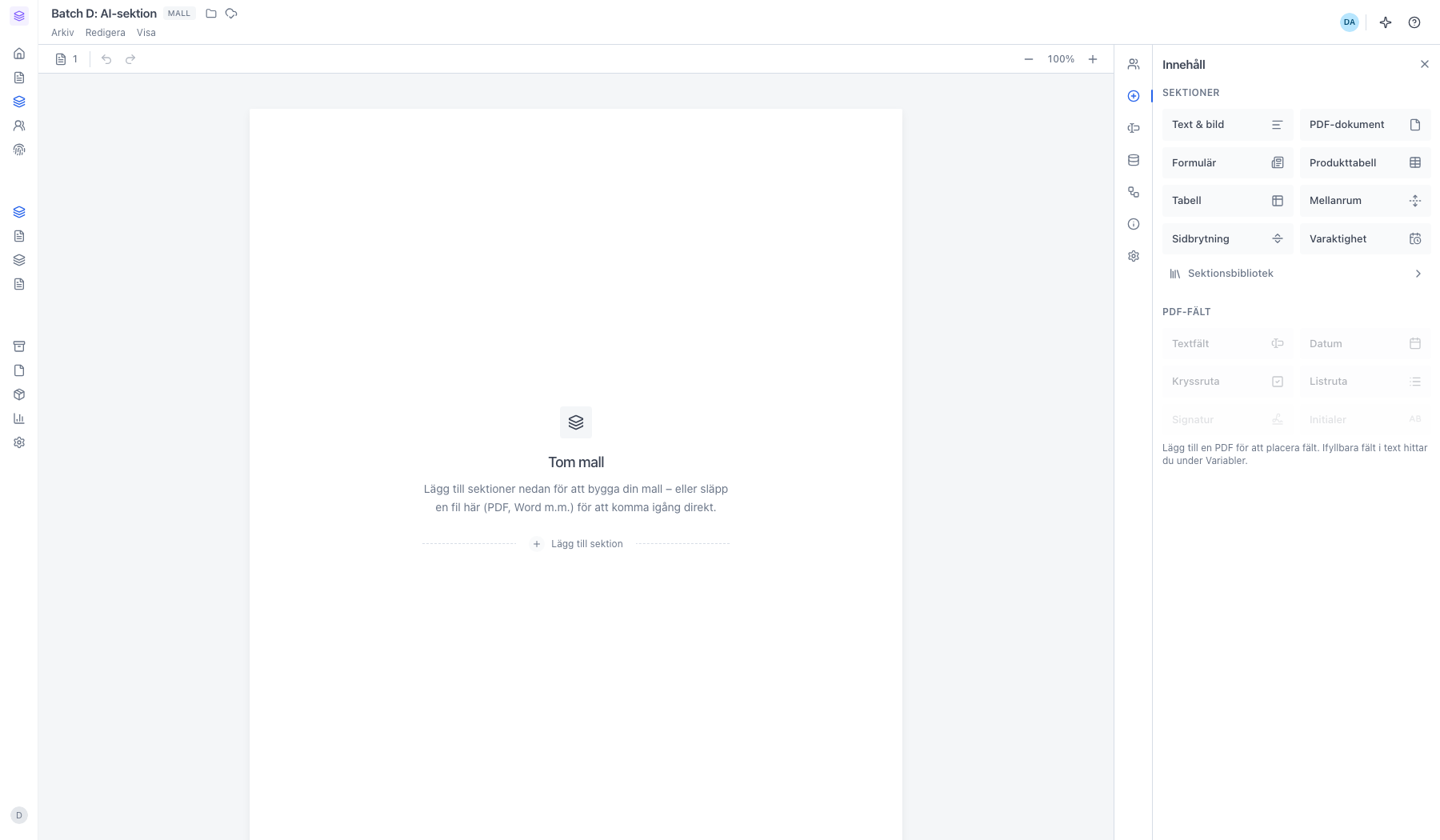
Task: Add a Formulär section
Action: 1227,163
